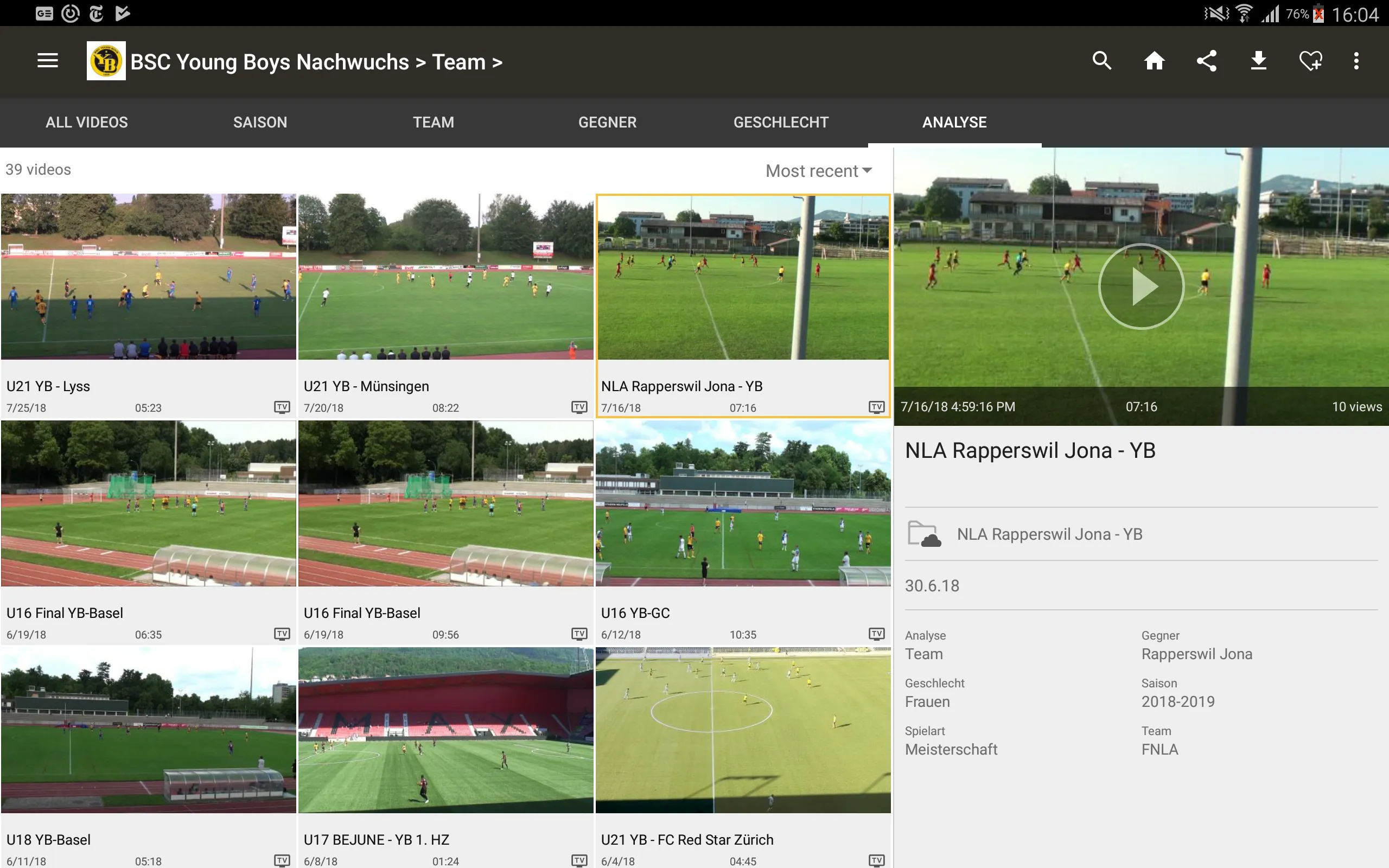Image resolution: width=1389 pixels, height=868 pixels.
Task: Cast icon on U16 YB-GC card
Action: pos(876,634)
